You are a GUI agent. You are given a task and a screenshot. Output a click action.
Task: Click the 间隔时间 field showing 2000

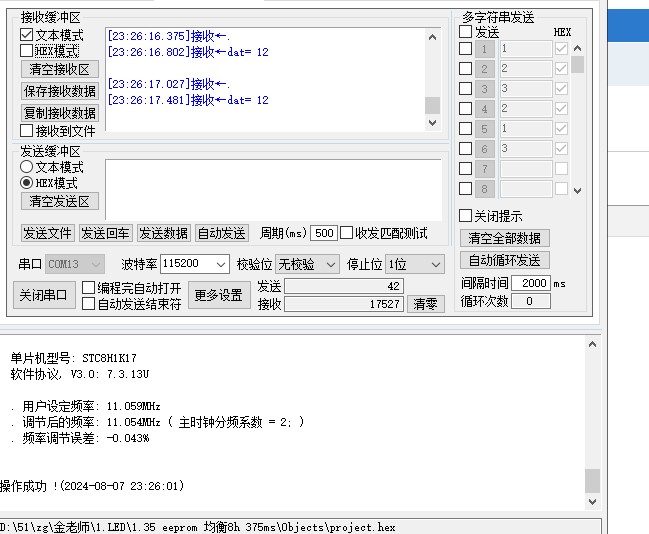coord(531,283)
